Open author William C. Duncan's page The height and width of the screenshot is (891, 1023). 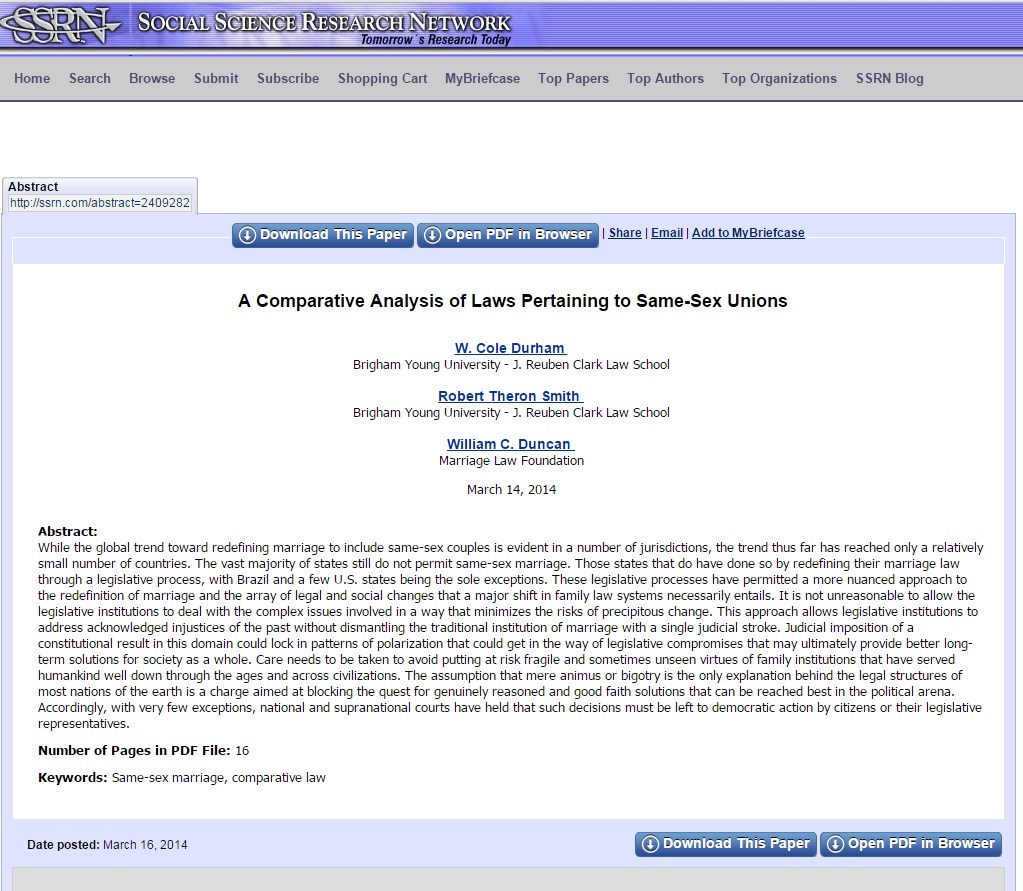pos(510,444)
